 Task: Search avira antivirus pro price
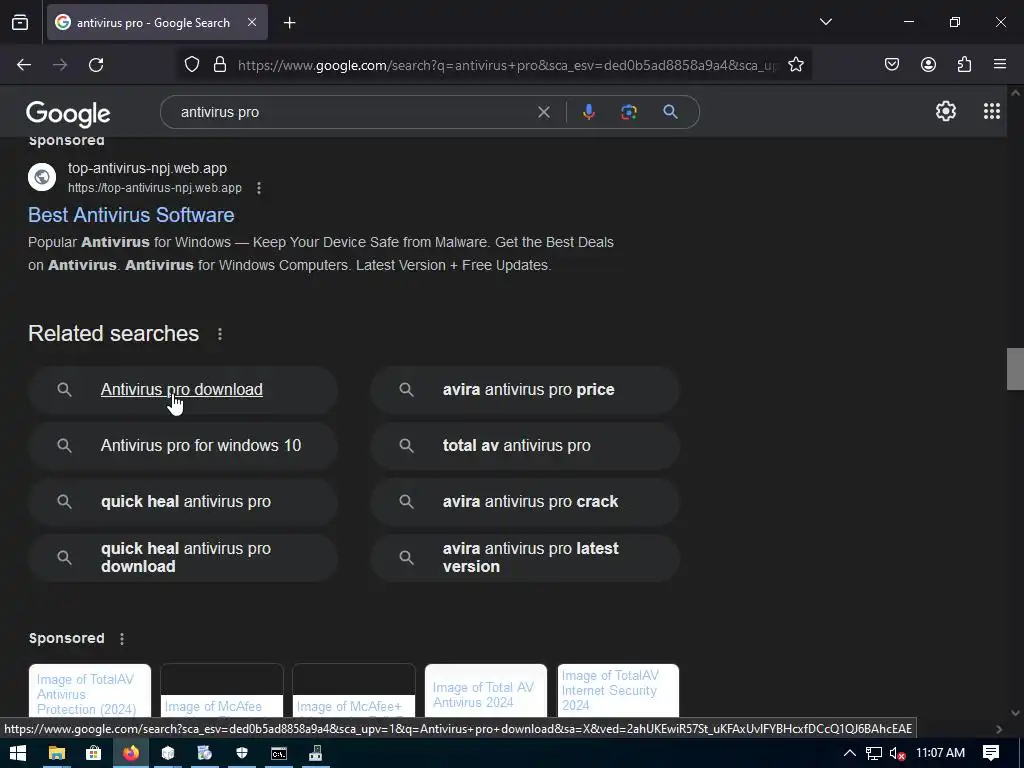(x=525, y=390)
